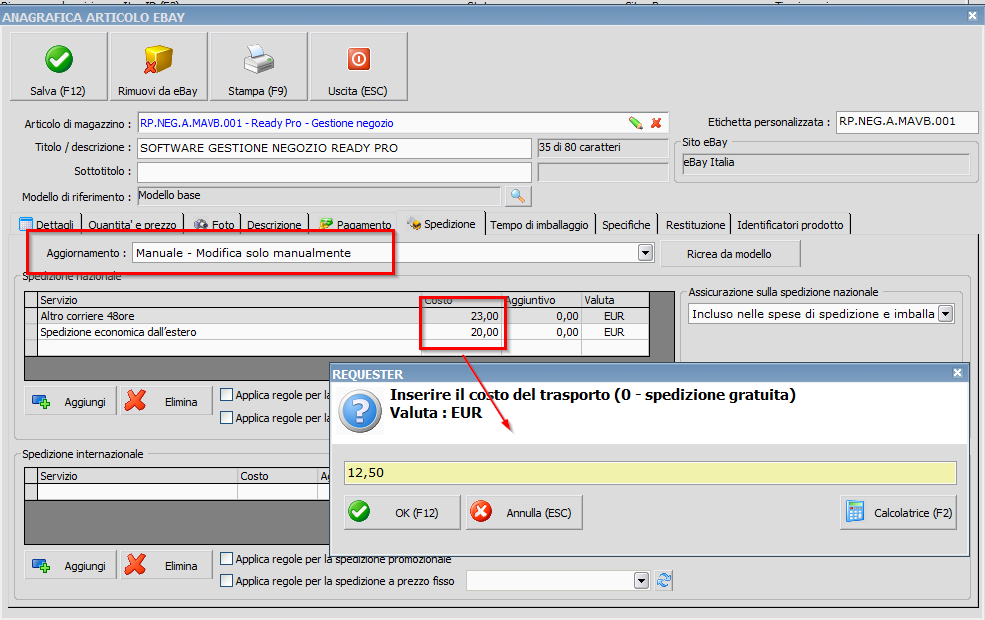985x620 pixels.
Task: Click Rimuovi da eBay toolbar button
Action: pyautogui.click(x=158, y=67)
